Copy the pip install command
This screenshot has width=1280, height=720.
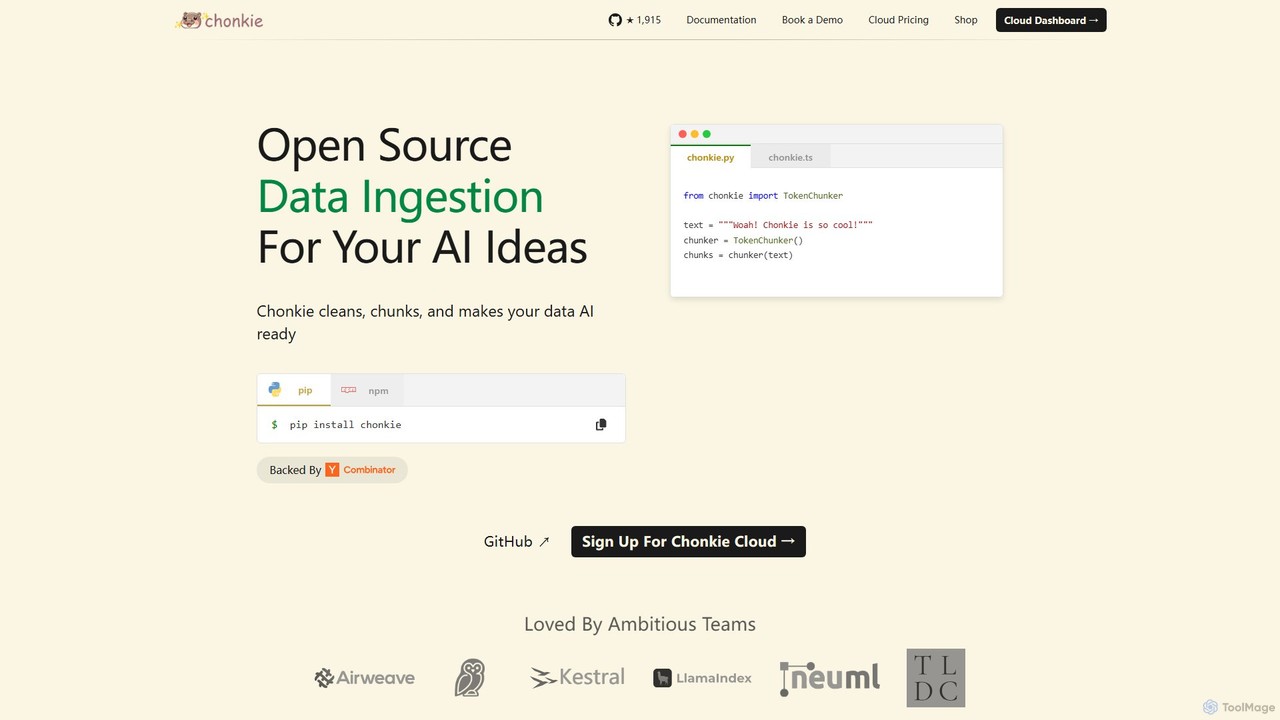(x=601, y=425)
